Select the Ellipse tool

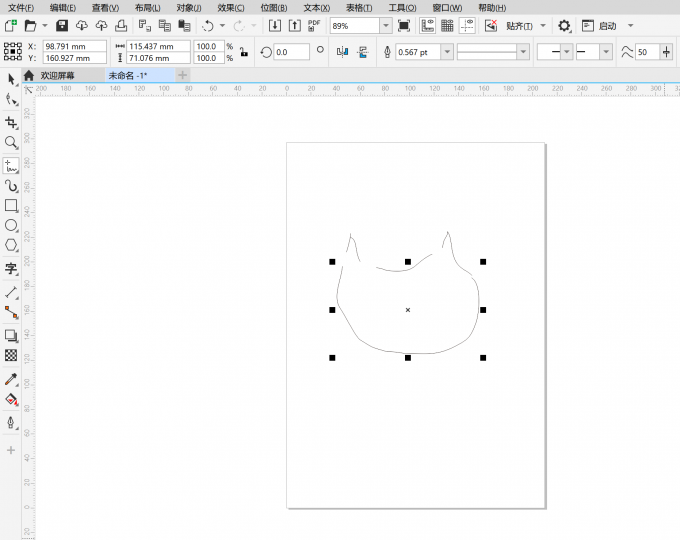click(x=11, y=226)
